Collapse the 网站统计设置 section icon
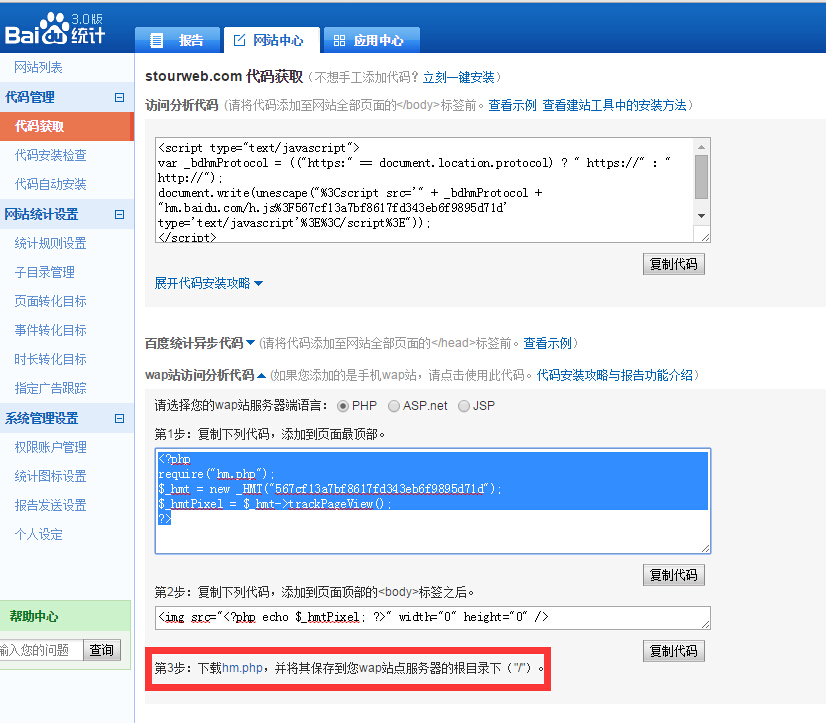Screen dimensions: 826x723 click(x=118, y=214)
